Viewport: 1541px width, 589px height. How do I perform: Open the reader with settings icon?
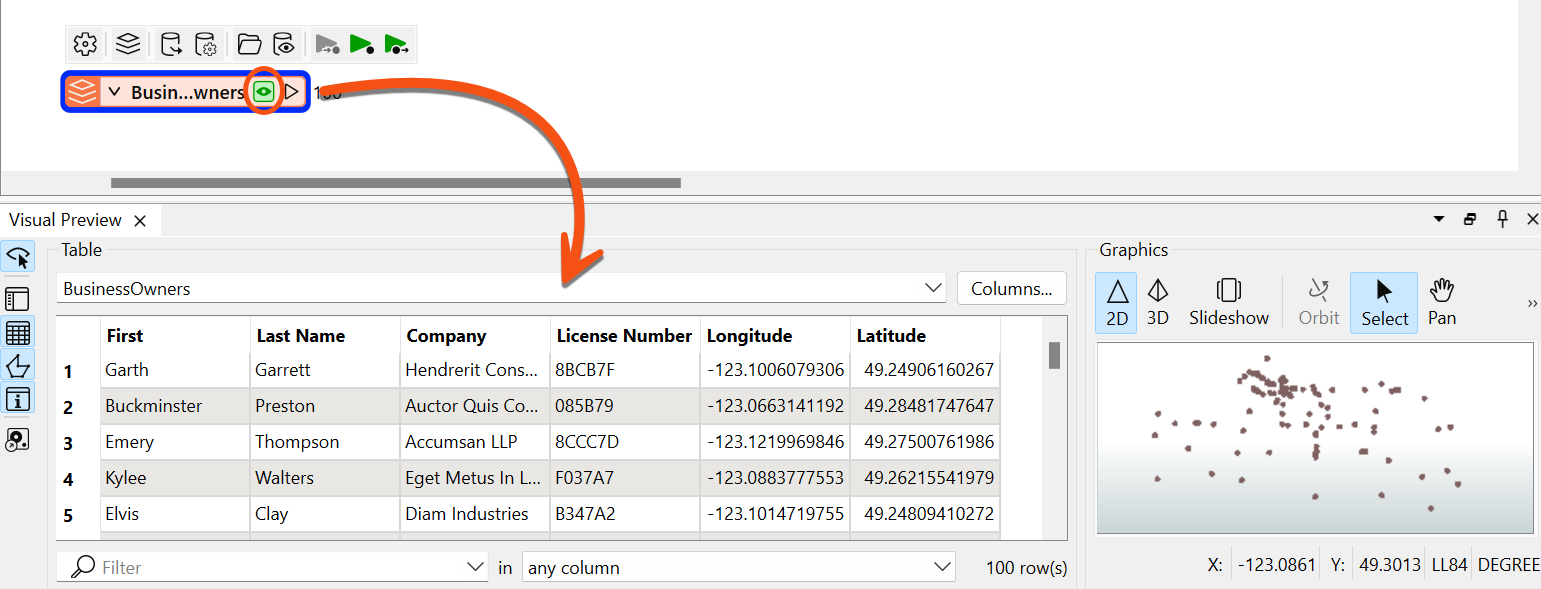tap(206, 44)
